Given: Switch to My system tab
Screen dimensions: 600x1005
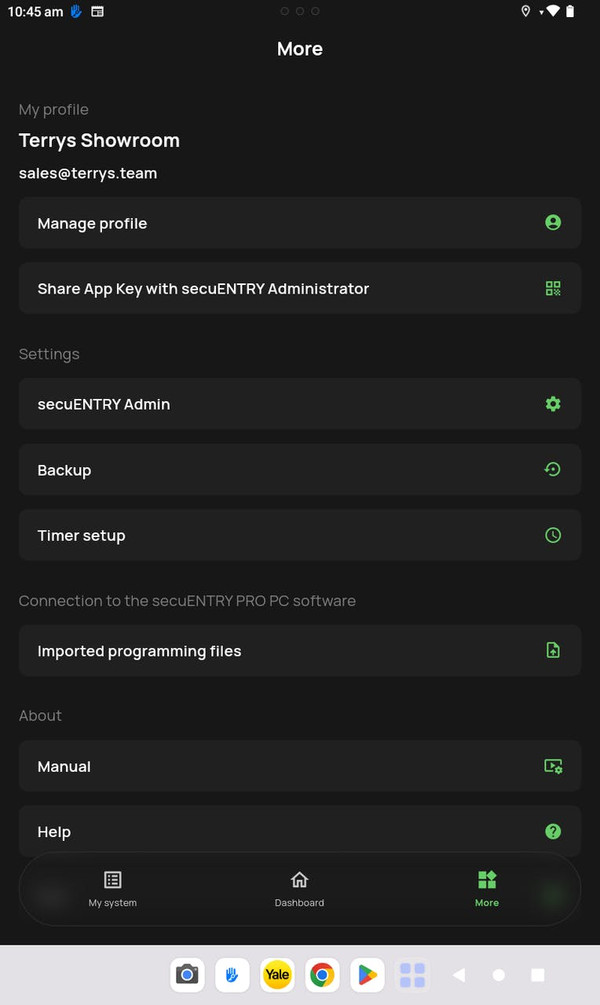Looking at the screenshot, I should [x=113, y=889].
